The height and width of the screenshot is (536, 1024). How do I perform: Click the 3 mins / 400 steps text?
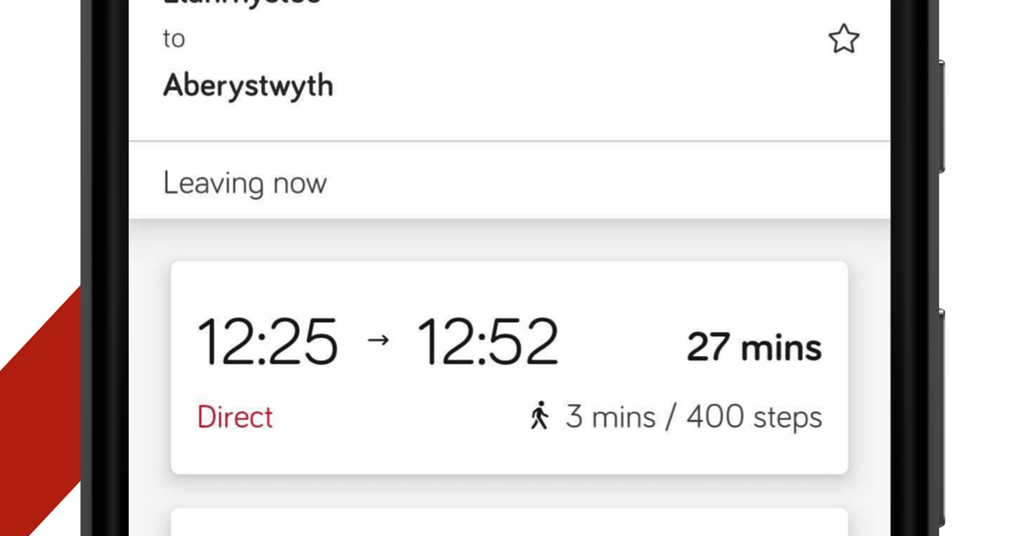coord(694,417)
